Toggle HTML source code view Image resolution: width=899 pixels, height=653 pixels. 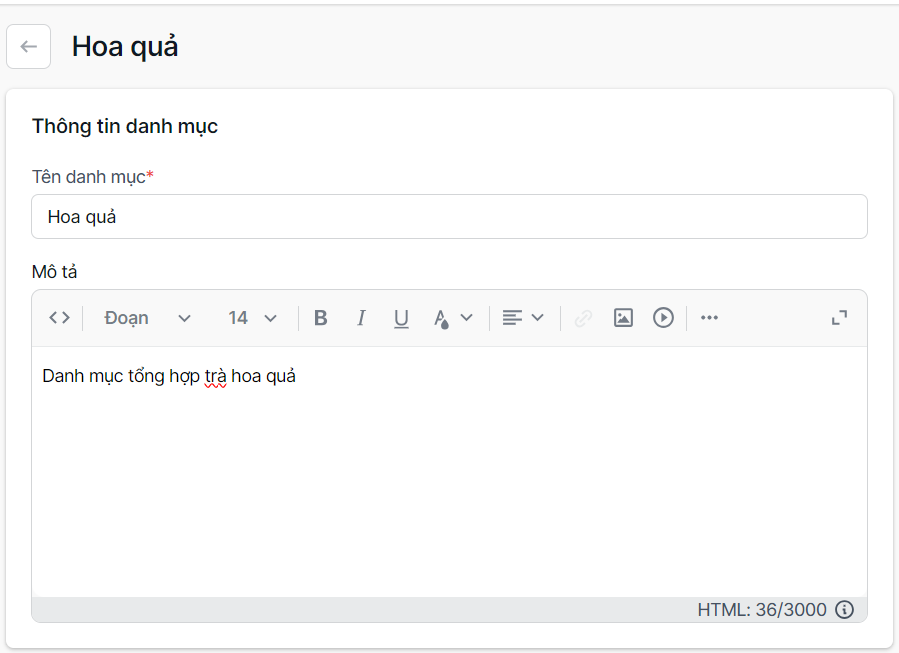(59, 318)
